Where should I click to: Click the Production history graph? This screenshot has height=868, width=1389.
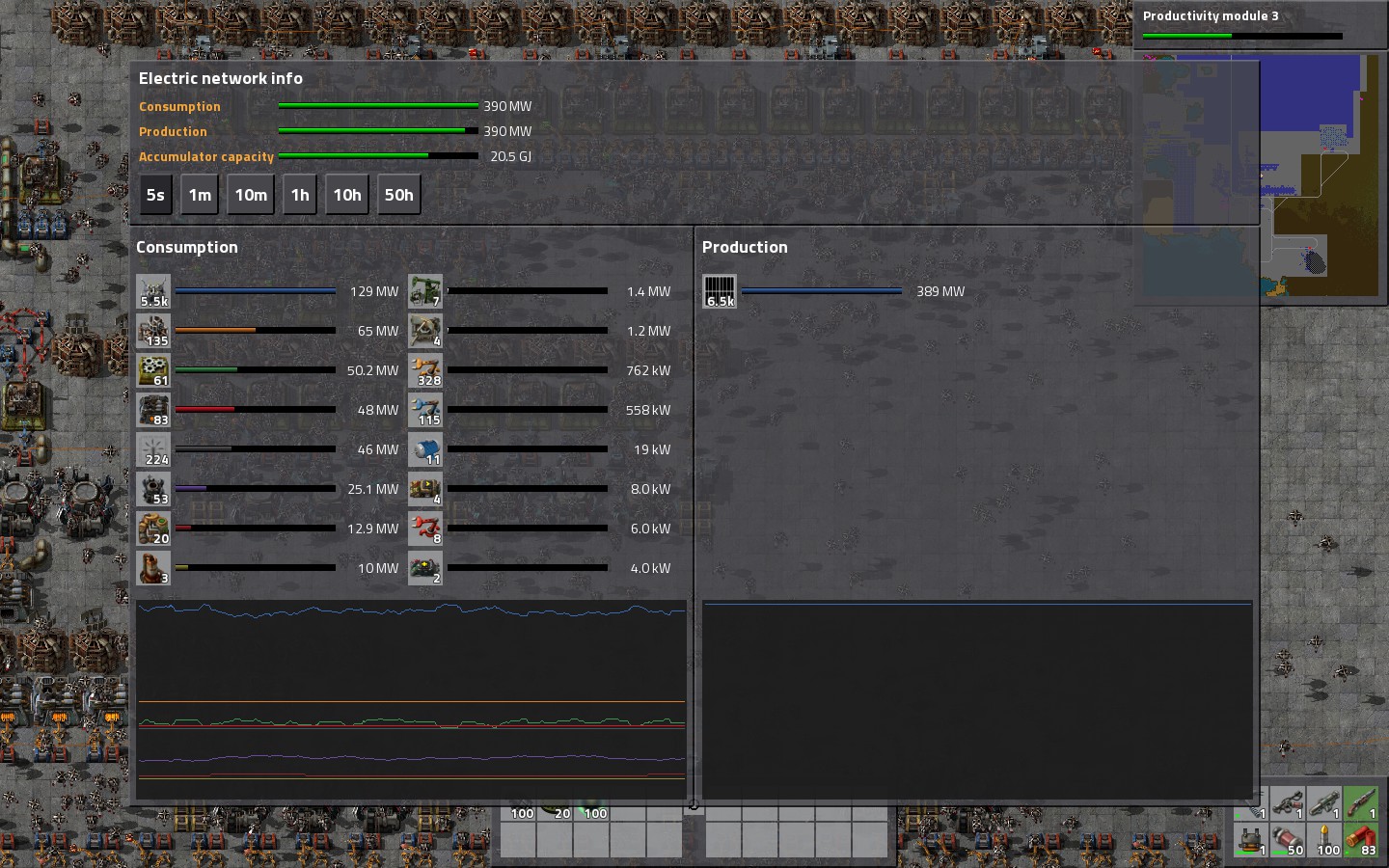tap(977, 699)
